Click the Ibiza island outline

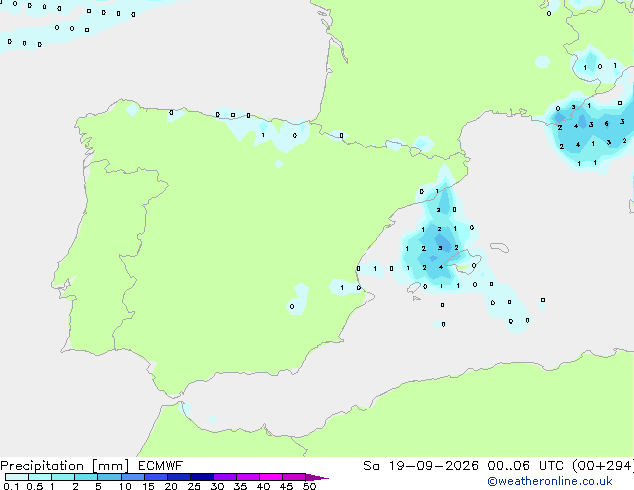[x=414, y=288]
